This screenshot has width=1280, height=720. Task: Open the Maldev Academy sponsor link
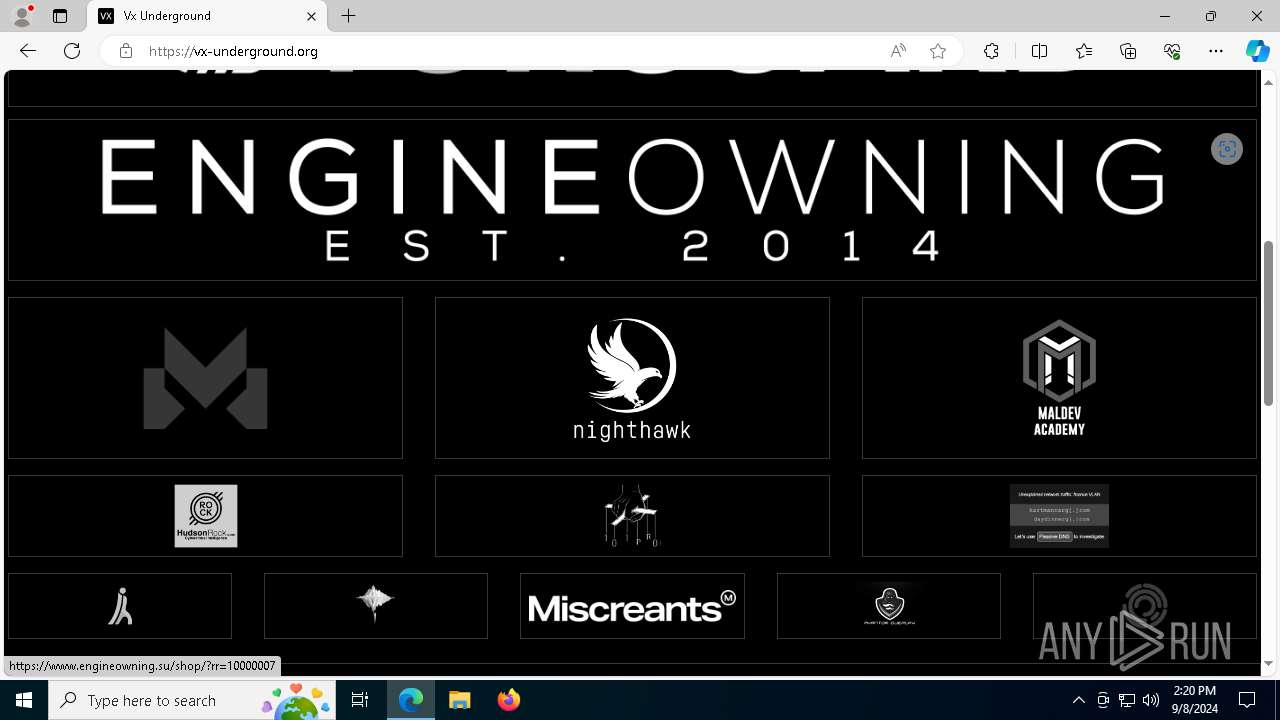pos(1059,378)
